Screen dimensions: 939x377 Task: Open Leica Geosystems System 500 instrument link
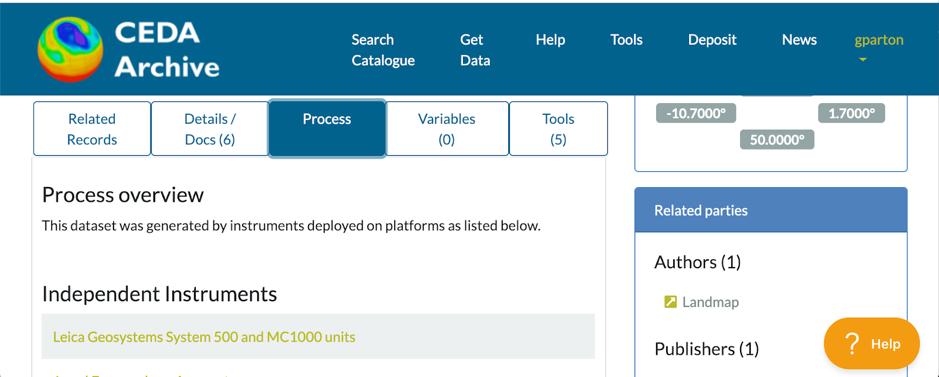point(204,337)
